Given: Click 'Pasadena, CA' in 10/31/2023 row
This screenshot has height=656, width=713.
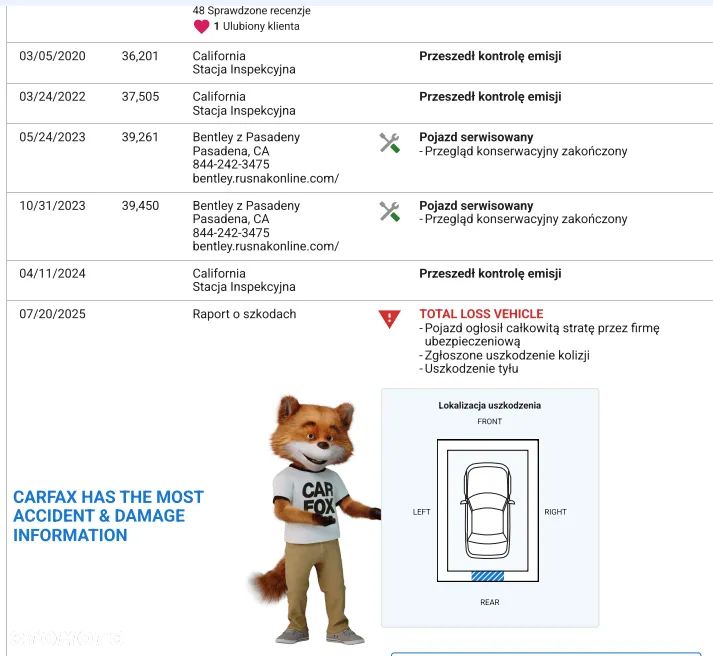Looking at the screenshot, I should (231, 219).
